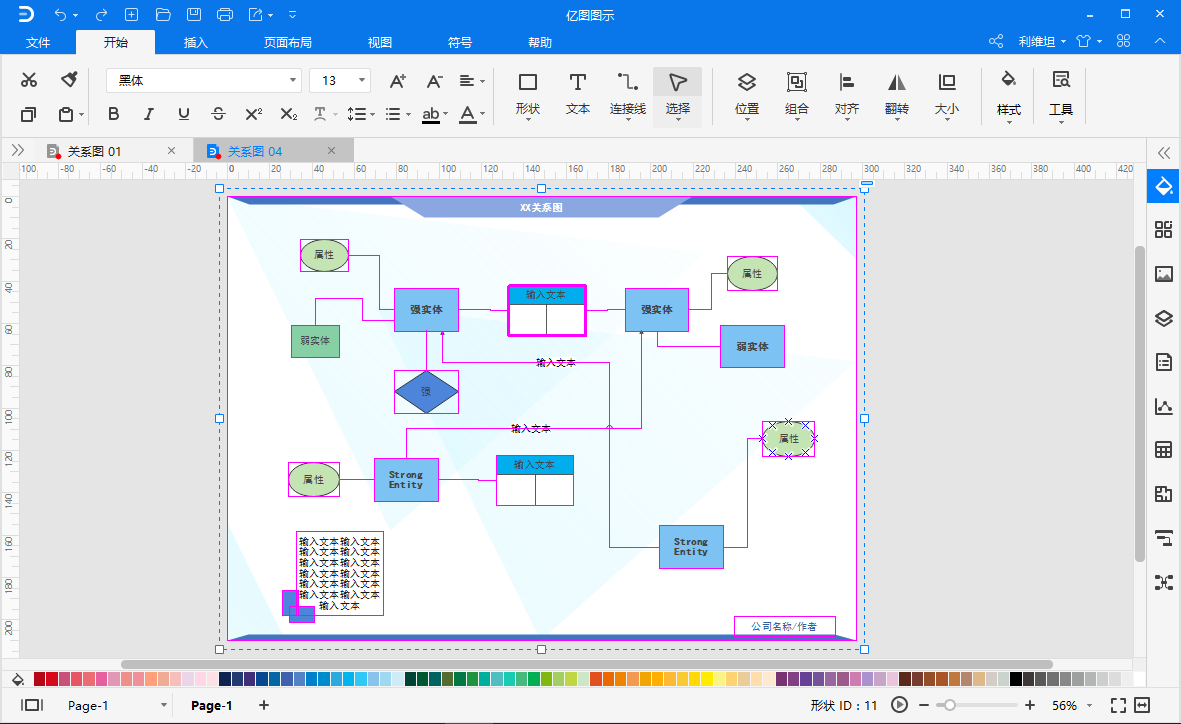The height and width of the screenshot is (724, 1181).
Task: Switch to the 视图 ribbon tab
Action: click(x=380, y=42)
